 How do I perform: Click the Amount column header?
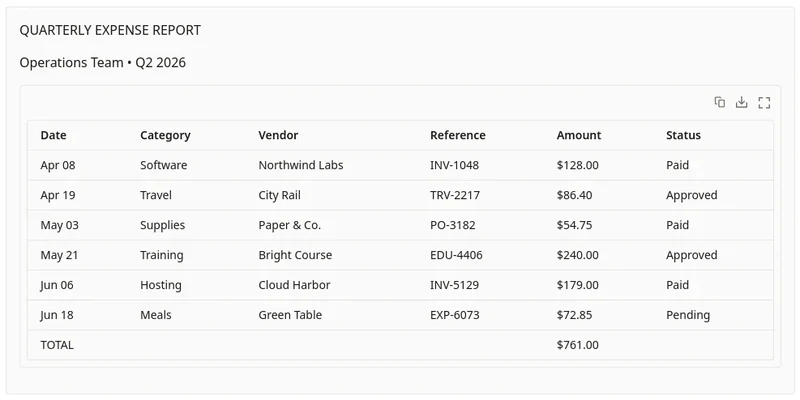pos(579,135)
